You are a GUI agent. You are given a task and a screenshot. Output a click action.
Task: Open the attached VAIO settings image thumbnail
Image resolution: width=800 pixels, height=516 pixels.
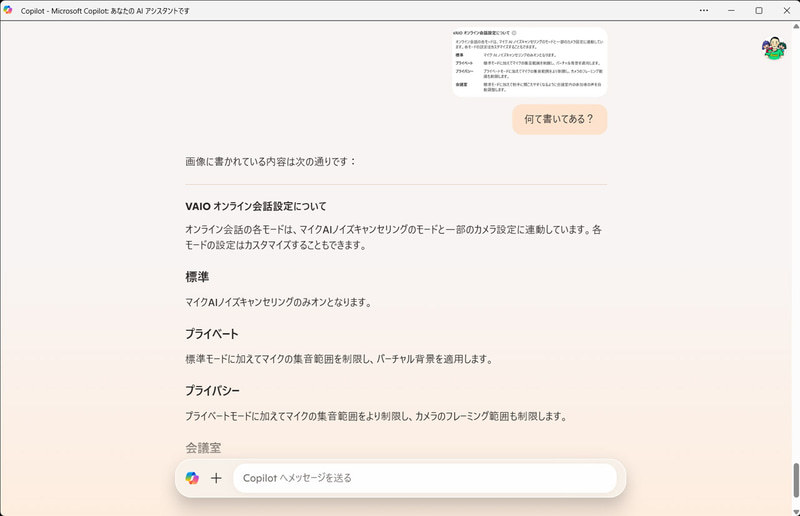point(529,62)
